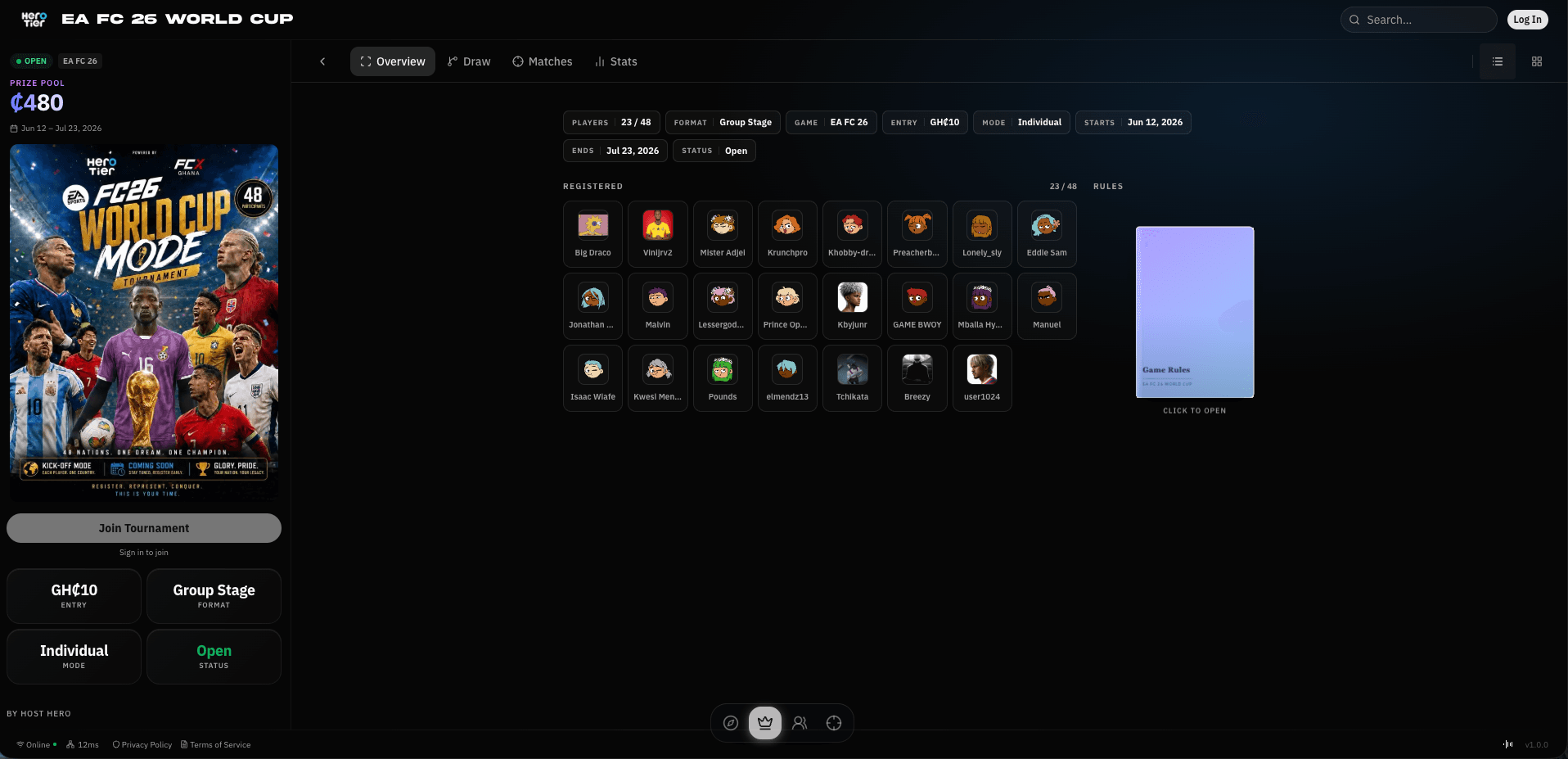This screenshot has width=1568, height=759.
Task: Click the Online status indicator
Action: coord(37,745)
